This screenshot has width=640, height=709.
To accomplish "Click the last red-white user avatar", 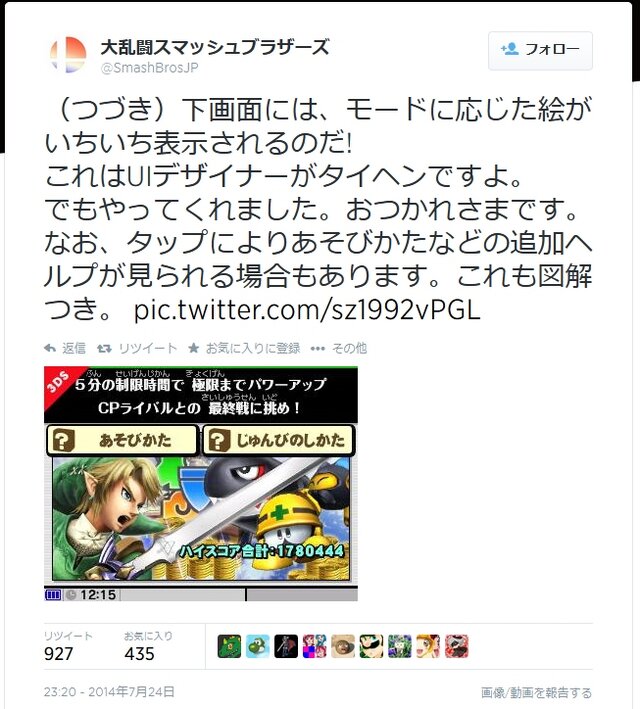I will tap(456, 646).
